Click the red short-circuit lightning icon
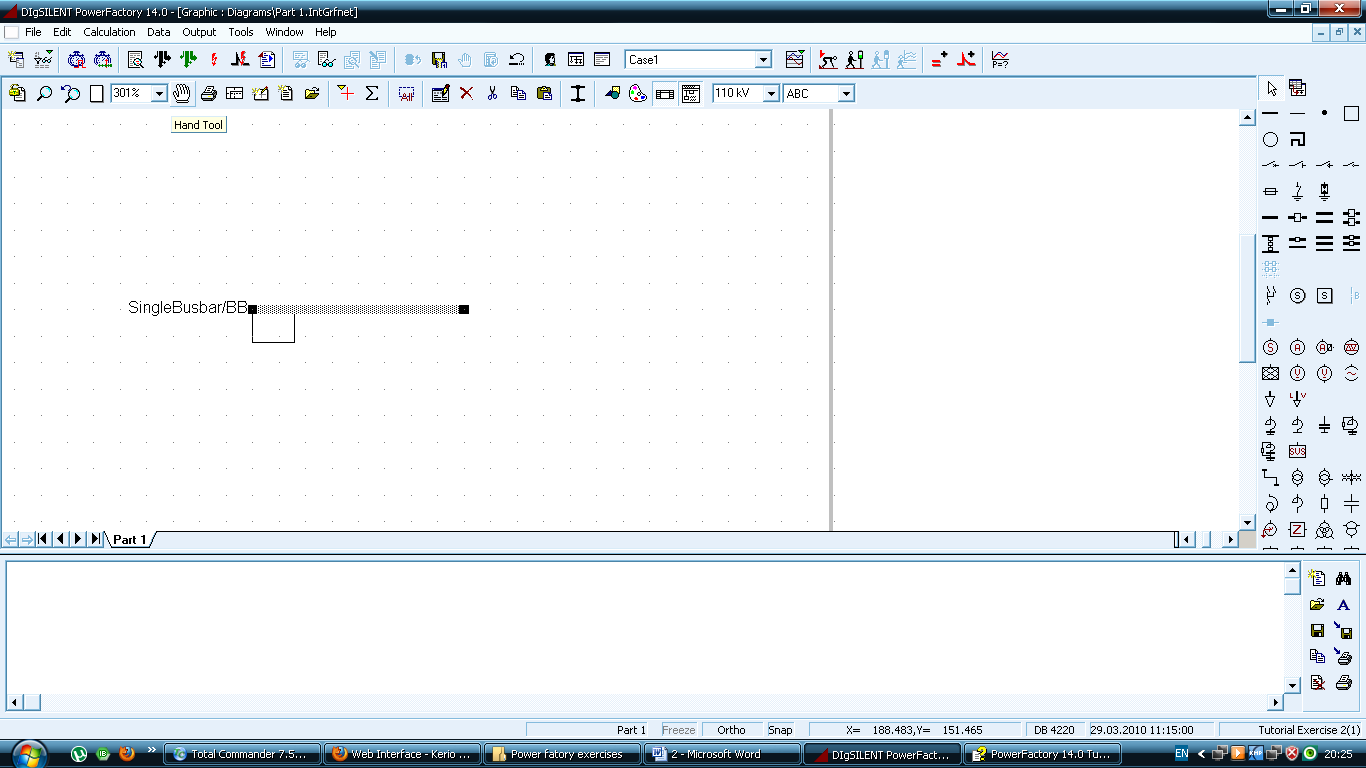Image resolution: width=1366 pixels, height=768 pixels. coord(213,60)
